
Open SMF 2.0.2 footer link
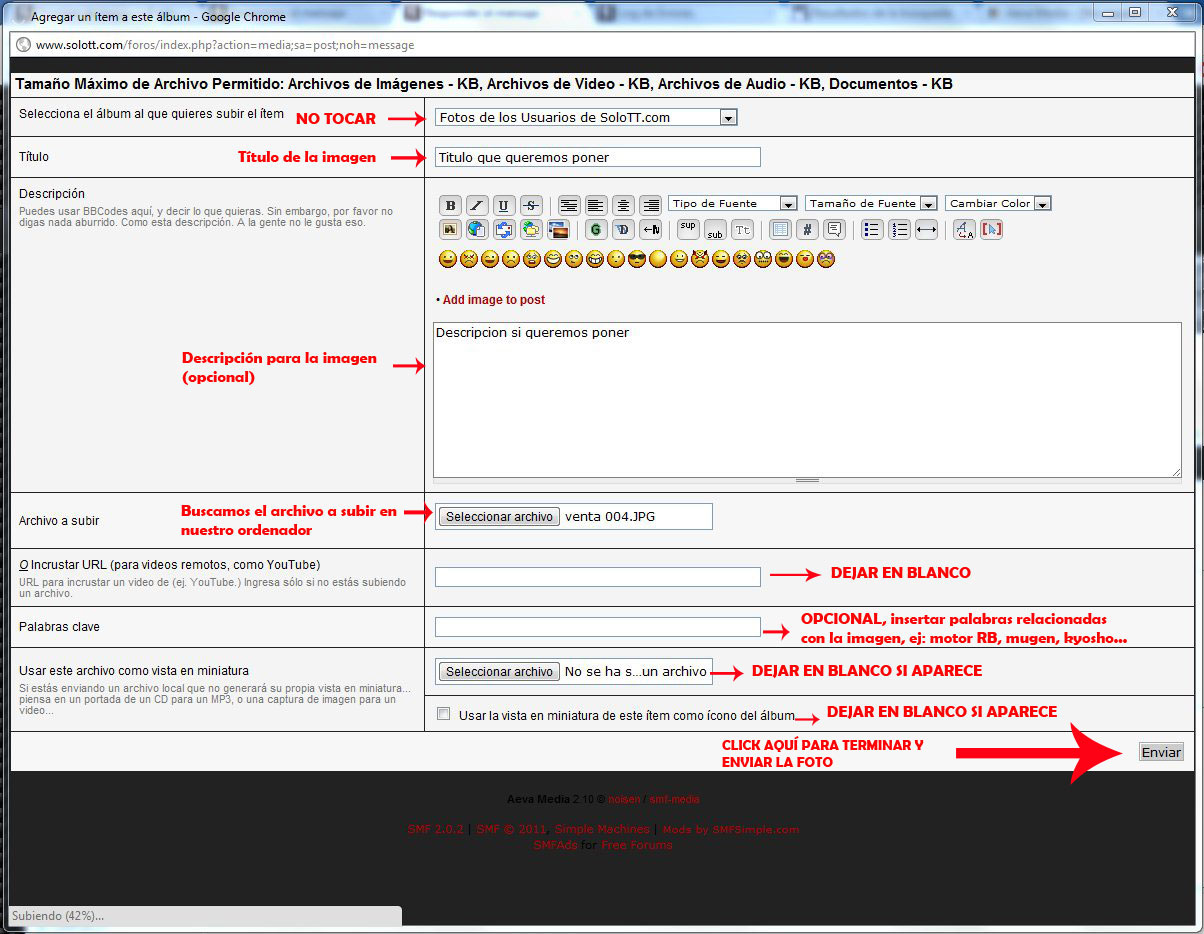tap(435, 829)
